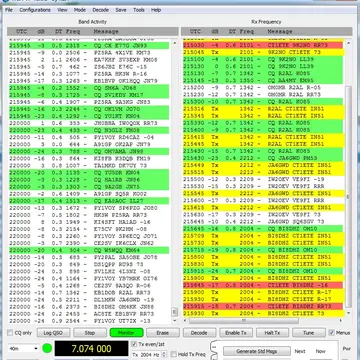The height and width of the screenshot is (360, 360).
Task: Open the View menu
Action: coord(62,10)
